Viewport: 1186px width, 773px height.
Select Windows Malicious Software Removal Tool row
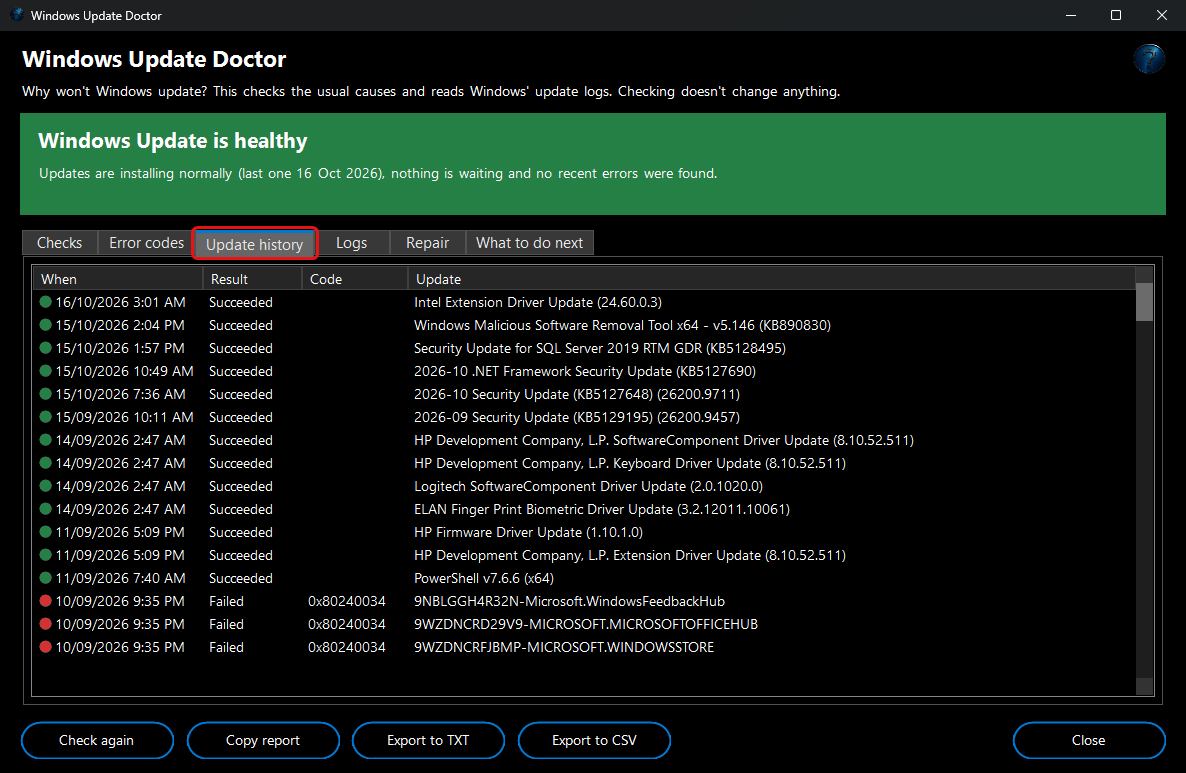584,324
